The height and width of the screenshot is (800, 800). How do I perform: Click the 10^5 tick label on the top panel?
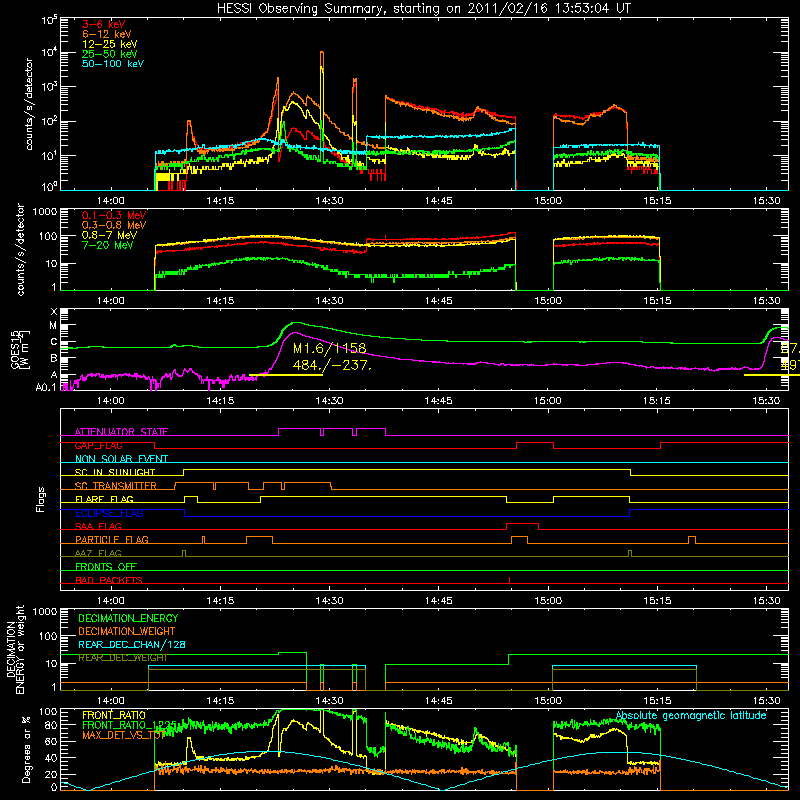(x=49, y=20)
